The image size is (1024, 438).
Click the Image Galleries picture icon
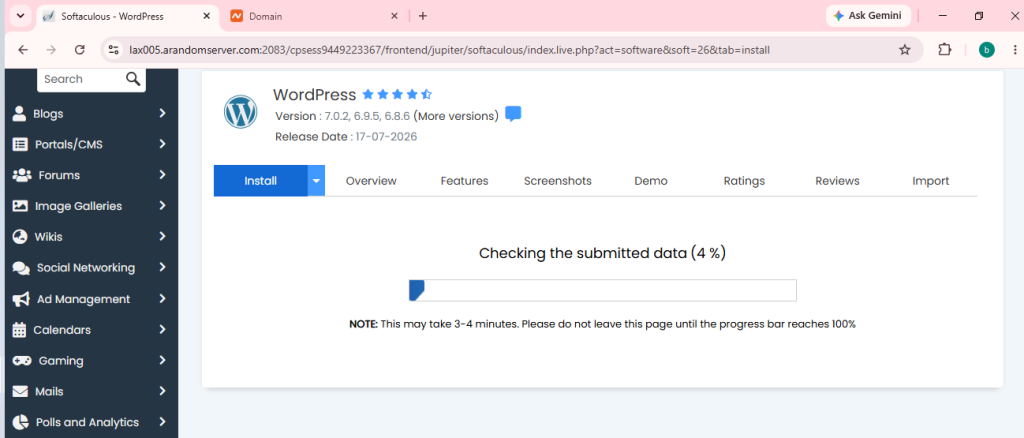[x=20, y=206]
